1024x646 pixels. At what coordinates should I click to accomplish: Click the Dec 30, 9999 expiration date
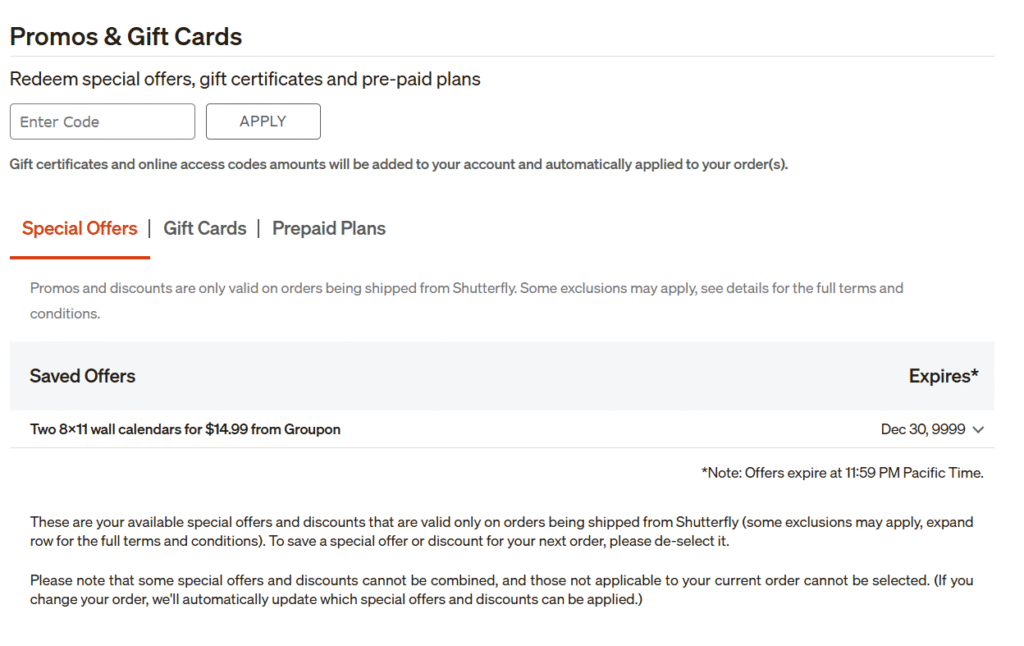[x=922, y=430]
